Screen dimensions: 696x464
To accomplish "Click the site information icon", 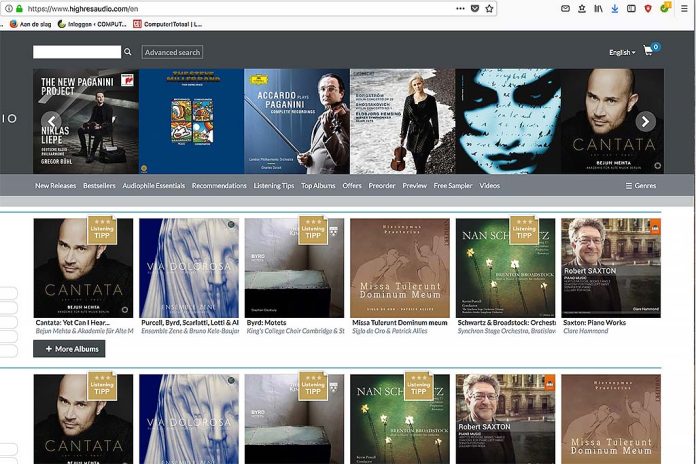I will 8,8.
